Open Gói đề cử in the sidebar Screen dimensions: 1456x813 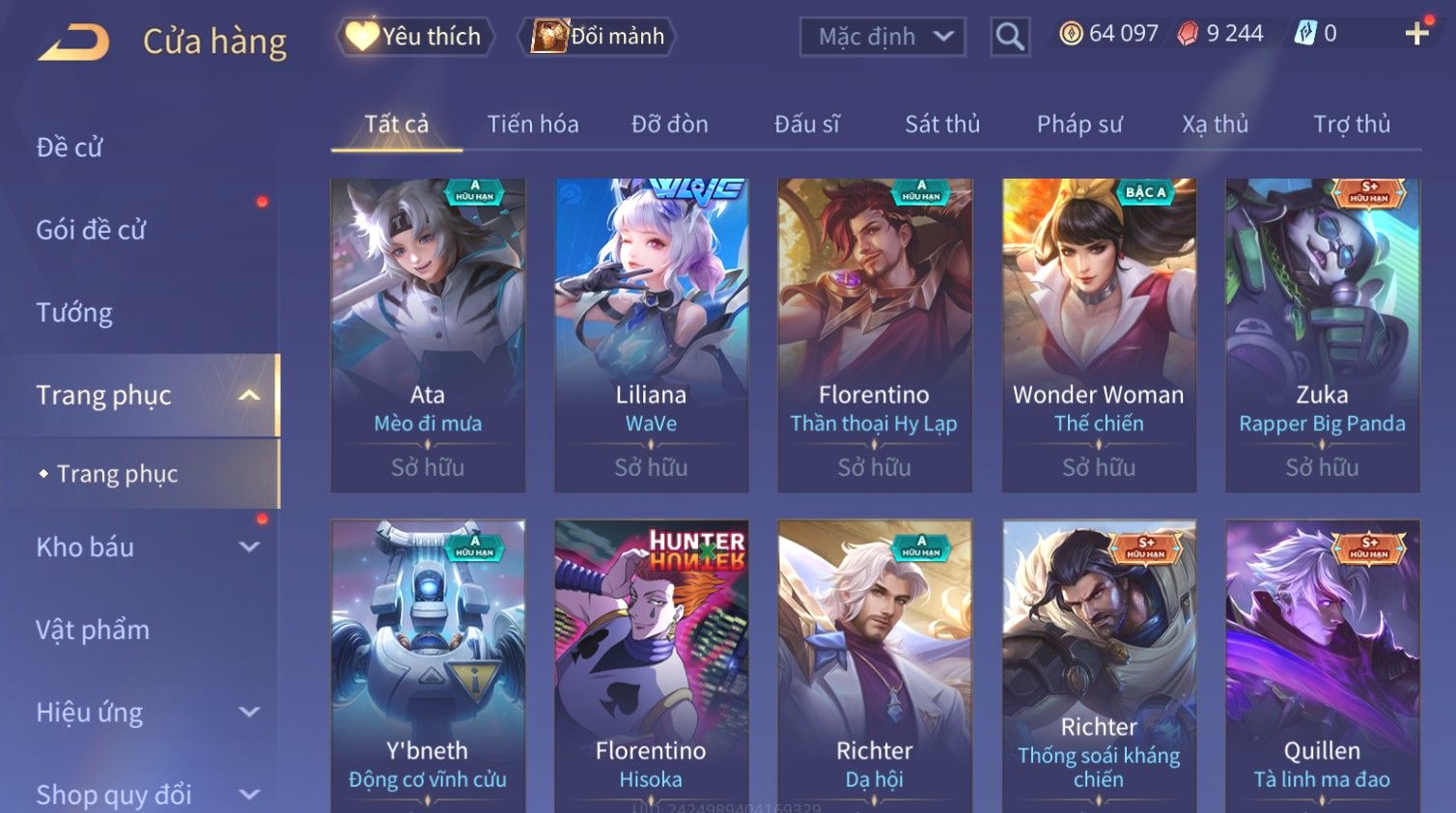click(x=91, y=230)
